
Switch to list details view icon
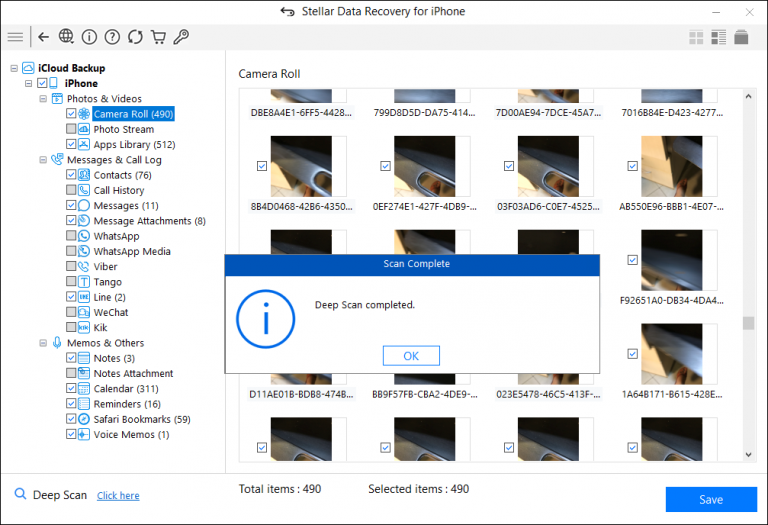(x=719, y=37)
